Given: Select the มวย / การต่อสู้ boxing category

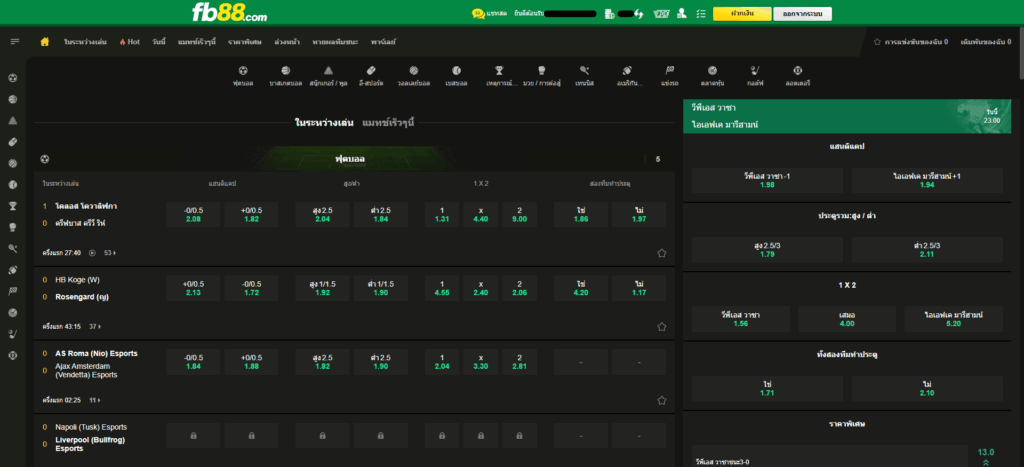Looking at the screenshot, I should coord(541,76).
